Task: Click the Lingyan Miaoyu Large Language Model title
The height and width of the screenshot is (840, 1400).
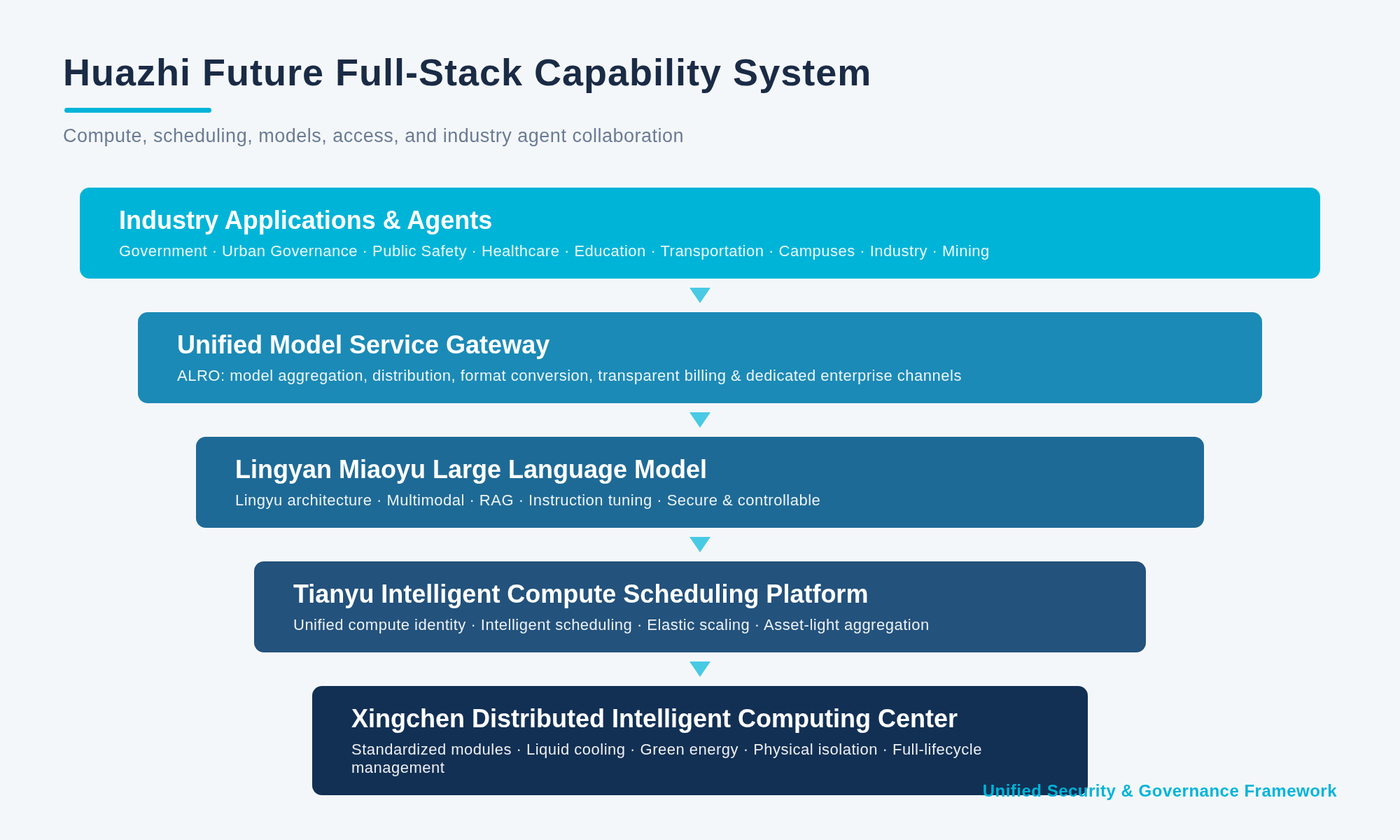Action: click(x=471, y=470)
